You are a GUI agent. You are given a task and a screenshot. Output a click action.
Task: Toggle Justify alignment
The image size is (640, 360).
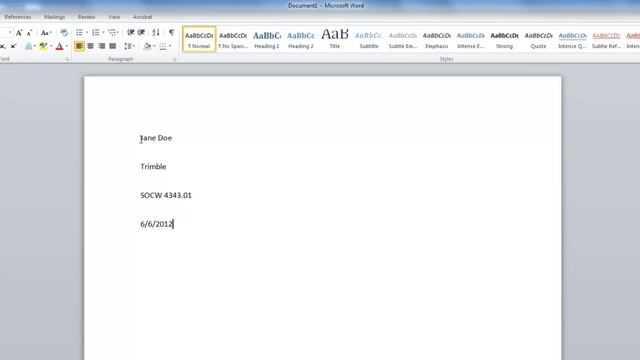[x=113, y=46]
